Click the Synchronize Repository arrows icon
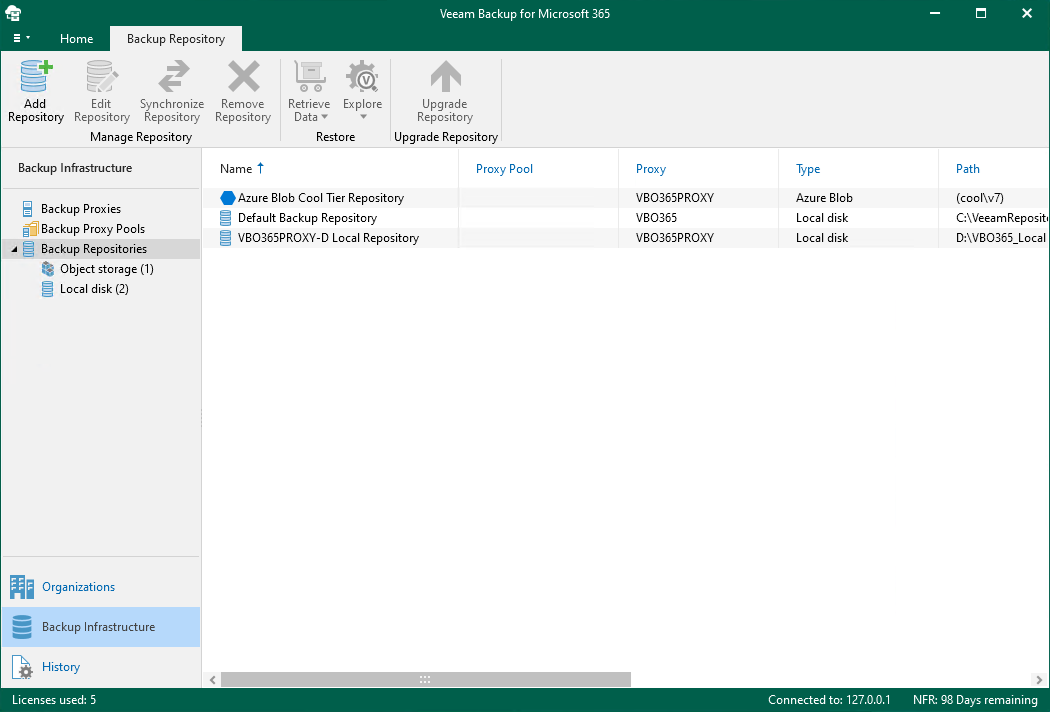Viewport: 1050px width, 712px height. click(173, 76)
